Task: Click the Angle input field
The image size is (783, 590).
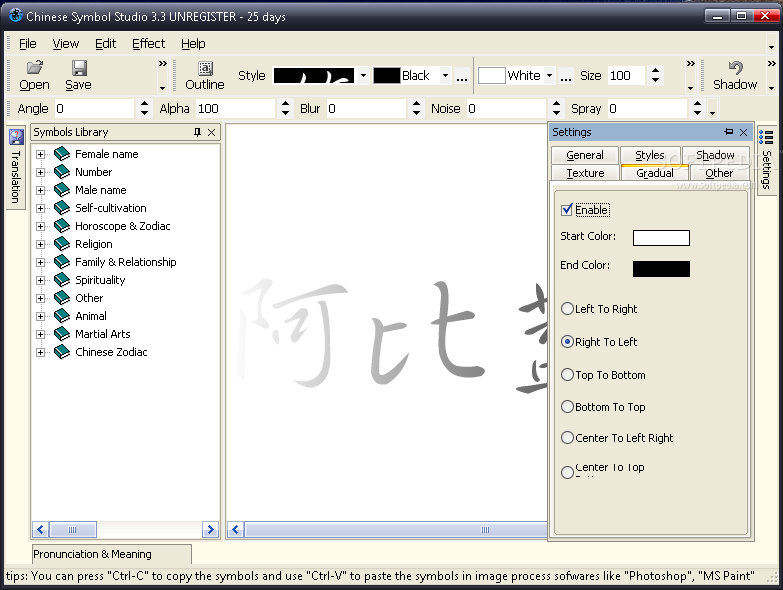Action: [94, 108]
